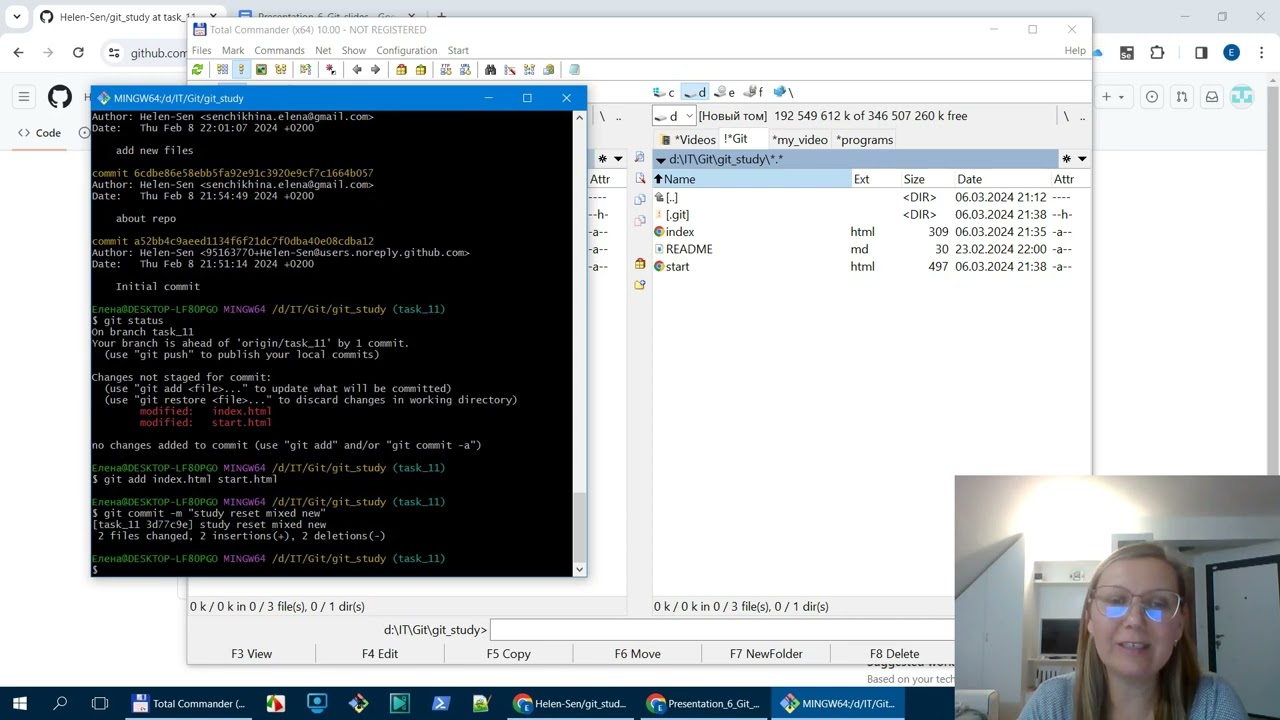This screenshot has width=1280, height=720.
Task: Switch to the *my_video folder tab
Action: [x=799, y=140]
